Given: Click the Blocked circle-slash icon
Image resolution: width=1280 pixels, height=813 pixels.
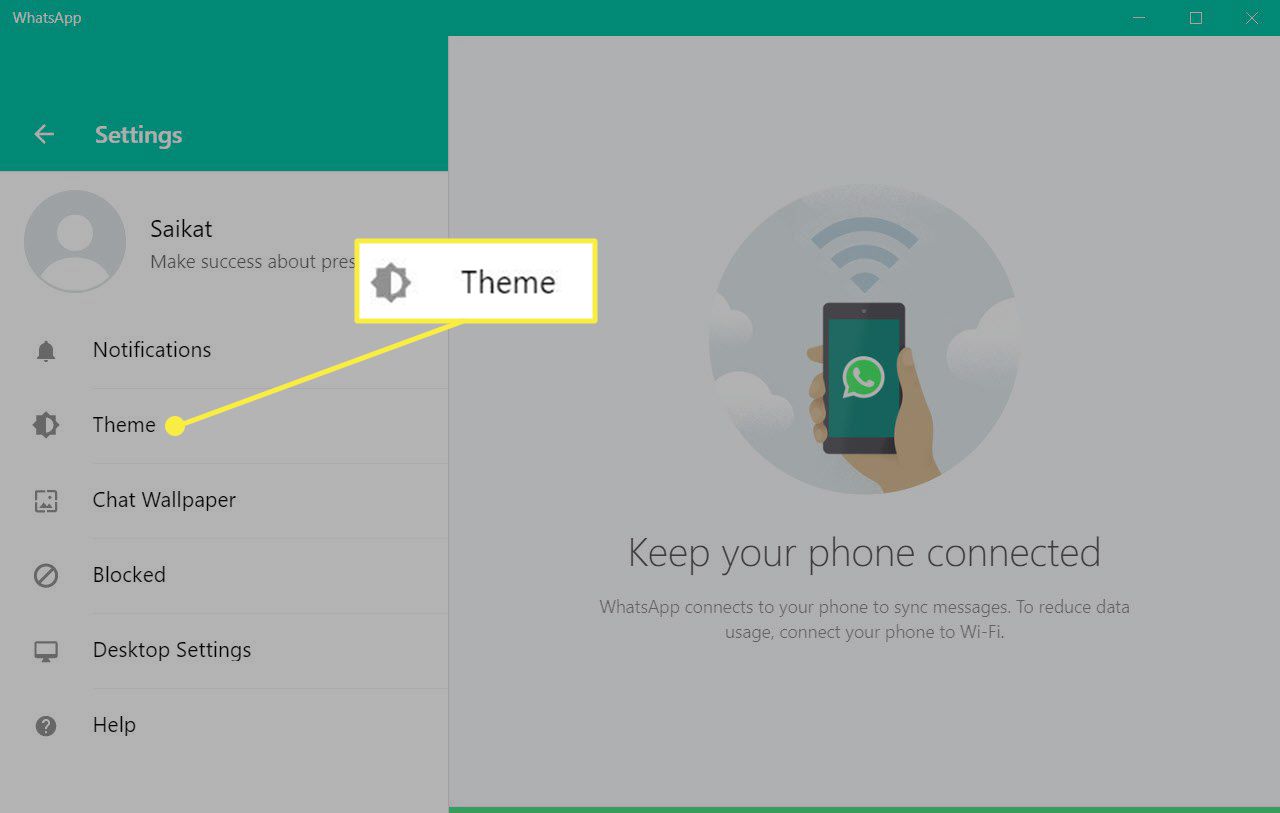Looking at the screenshot, I should point(46,576).
